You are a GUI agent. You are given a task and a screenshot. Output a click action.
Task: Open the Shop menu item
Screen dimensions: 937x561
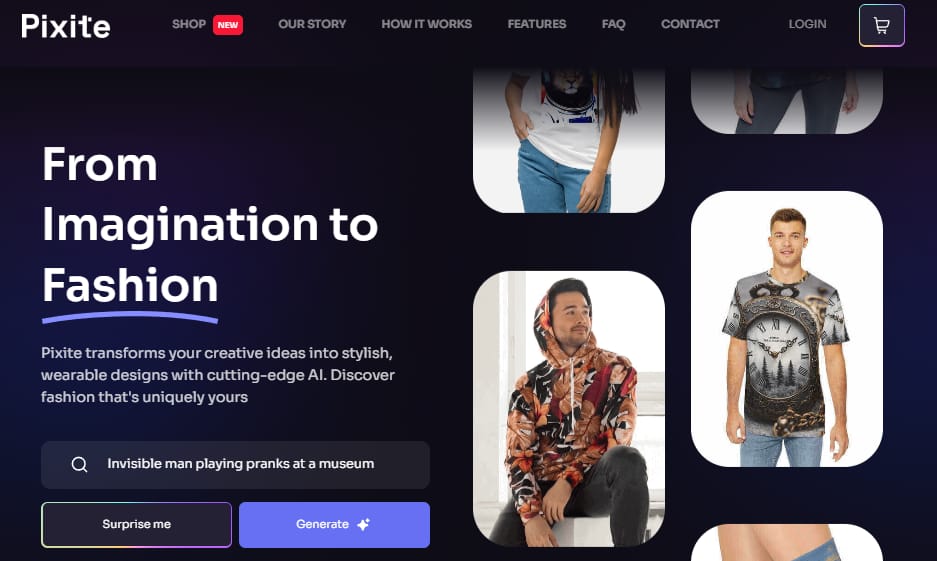189,24
